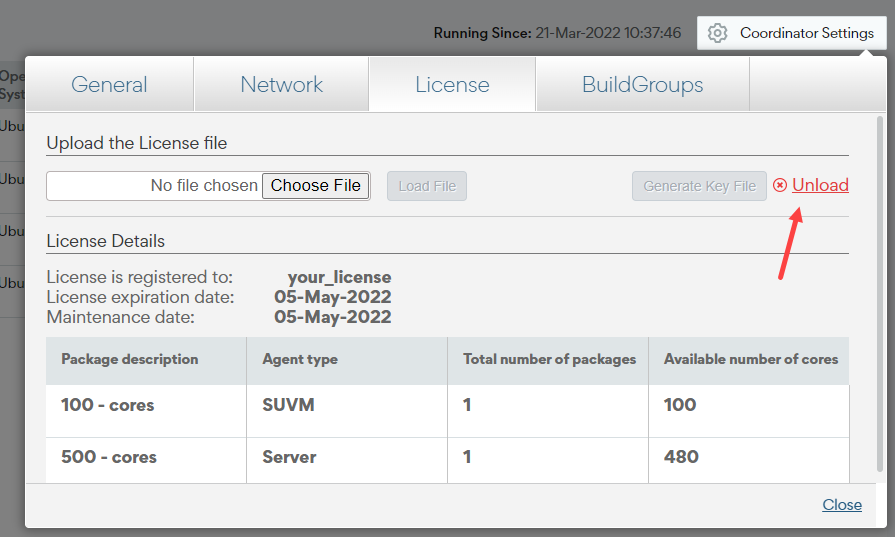Click the Agent type column header
Image resolution: width=895 pixels, height=537 pixels.
tap(300, 359)
